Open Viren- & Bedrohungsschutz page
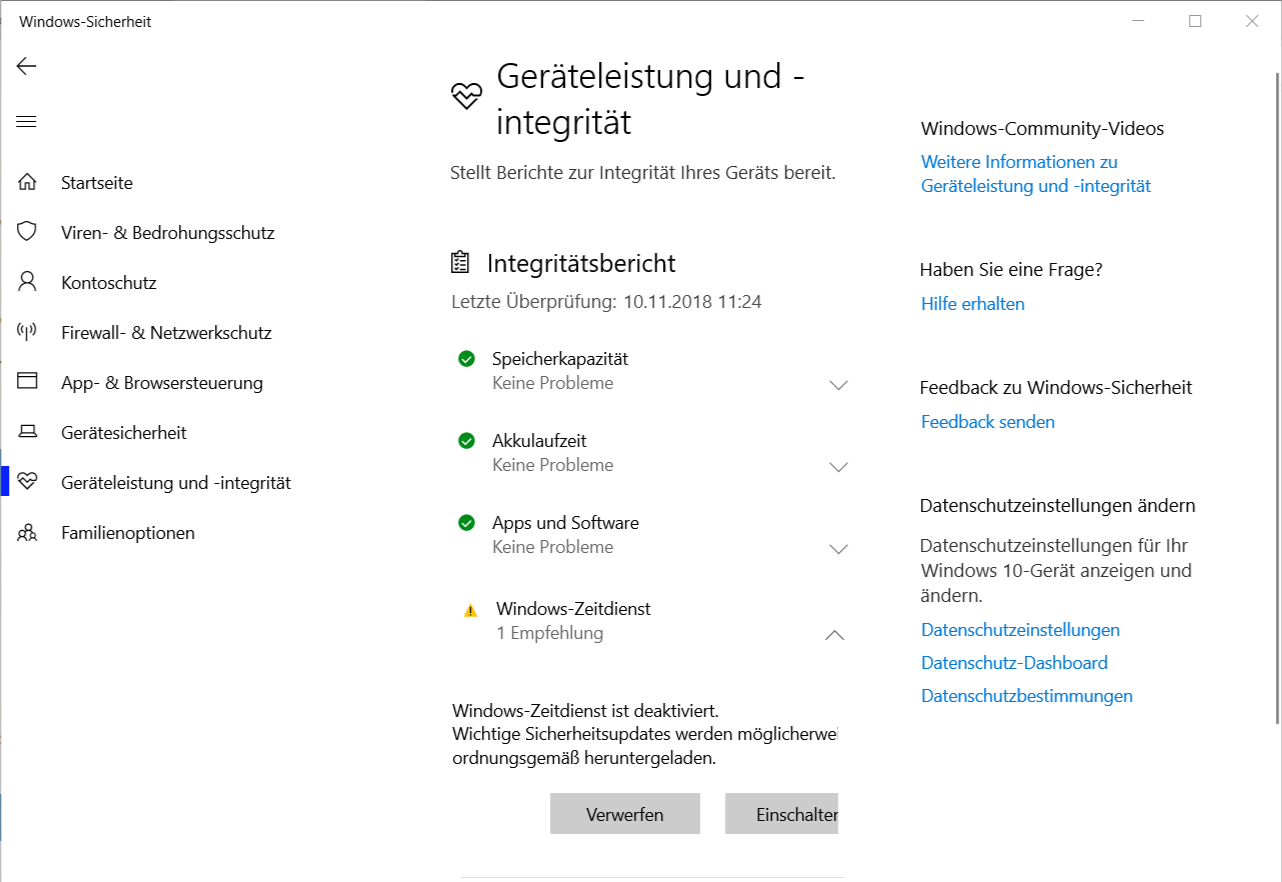The width and height of the screenshot is (1282, 882). coord(168,233)
